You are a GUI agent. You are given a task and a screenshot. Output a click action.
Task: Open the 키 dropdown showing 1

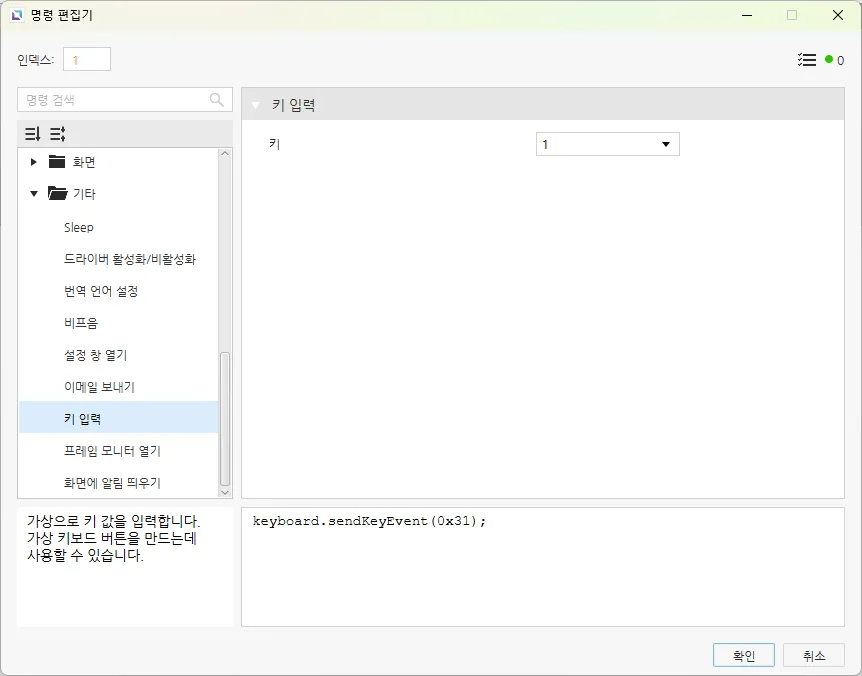(x=607, y=145)
